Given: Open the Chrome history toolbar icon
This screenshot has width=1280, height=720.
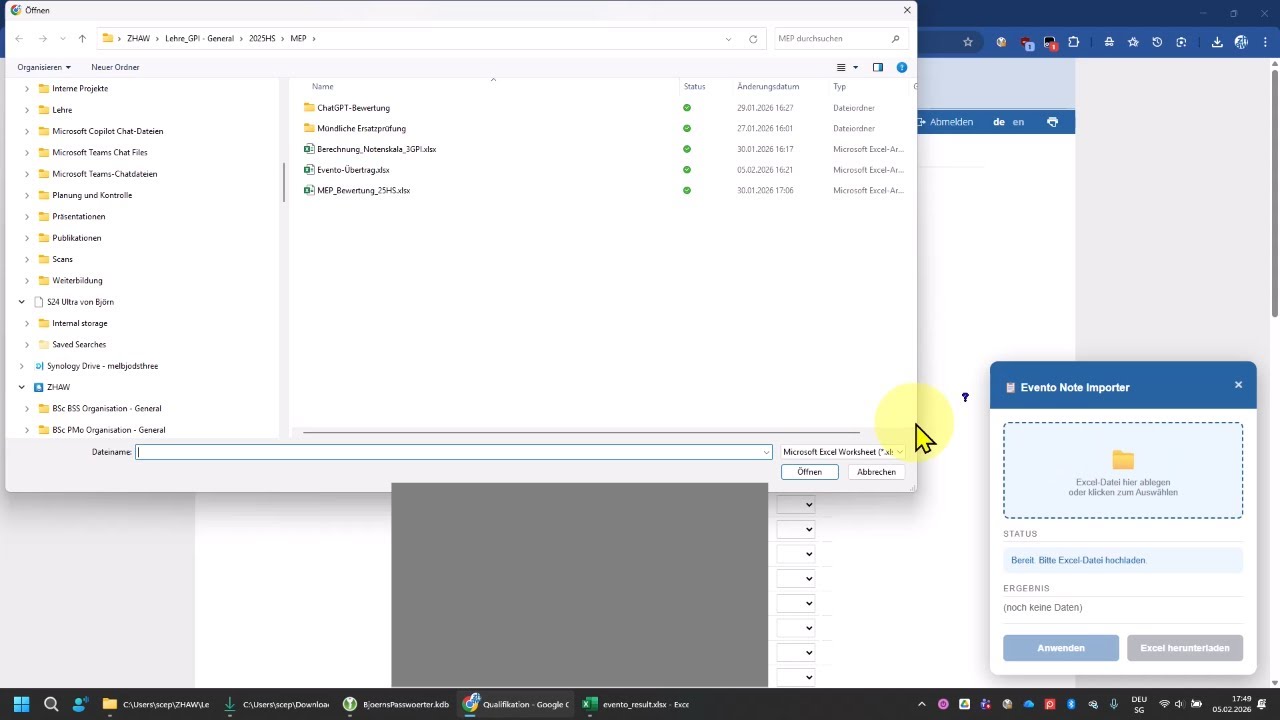Looking at the screenshot, I should click(1157, 42).
